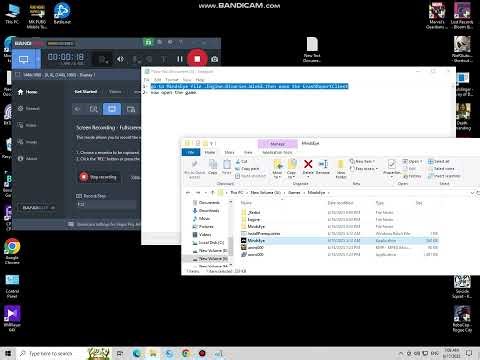Open the Copy to dropdown in the ribbon
This screenshot has width=480, height=360.
click(291, 169)
